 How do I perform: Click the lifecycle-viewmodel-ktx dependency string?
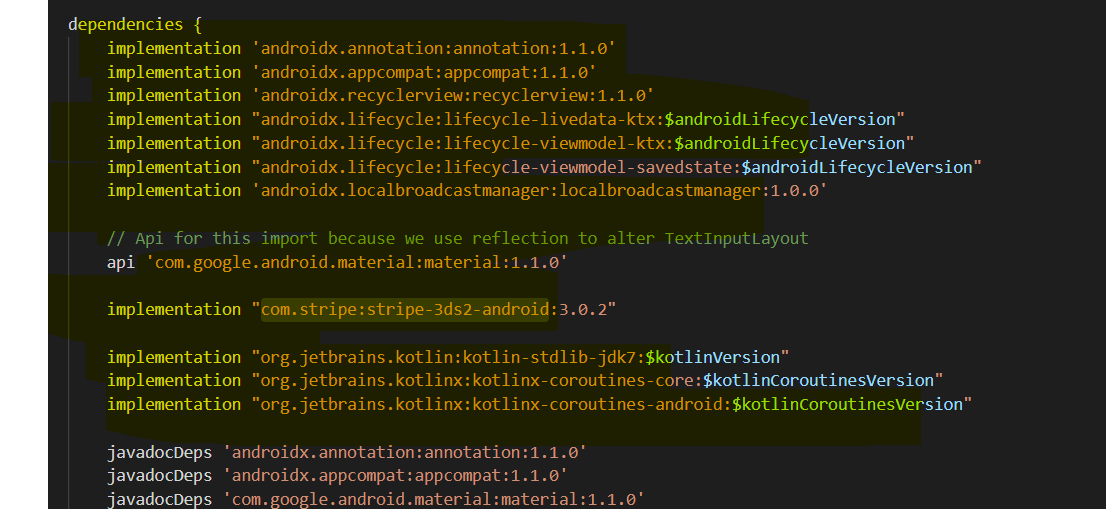[462, 143]
